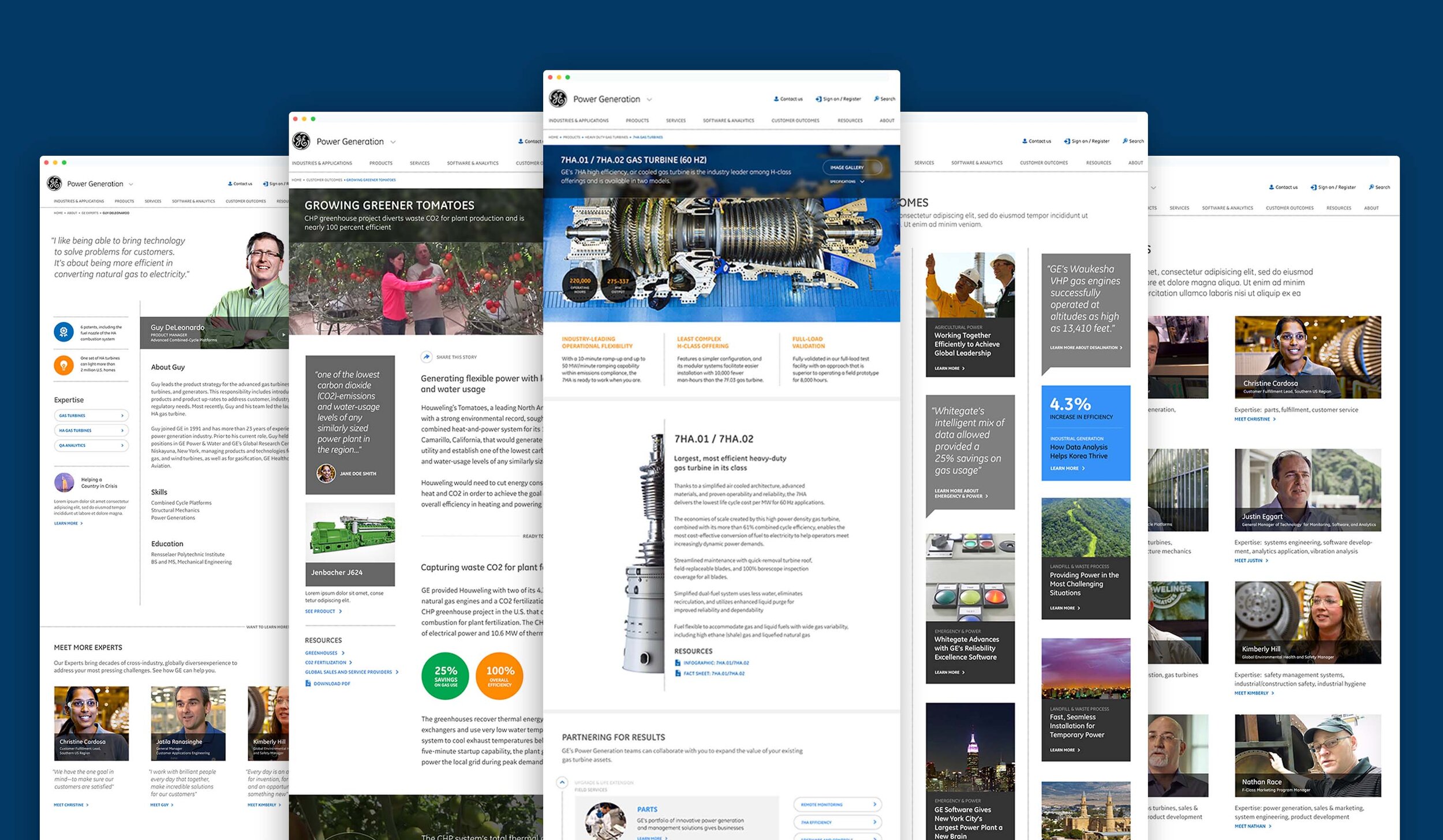Click Heavy Duty Gas Turbines breadcrumb
The image size is (1443, 840).
[607, 137]
